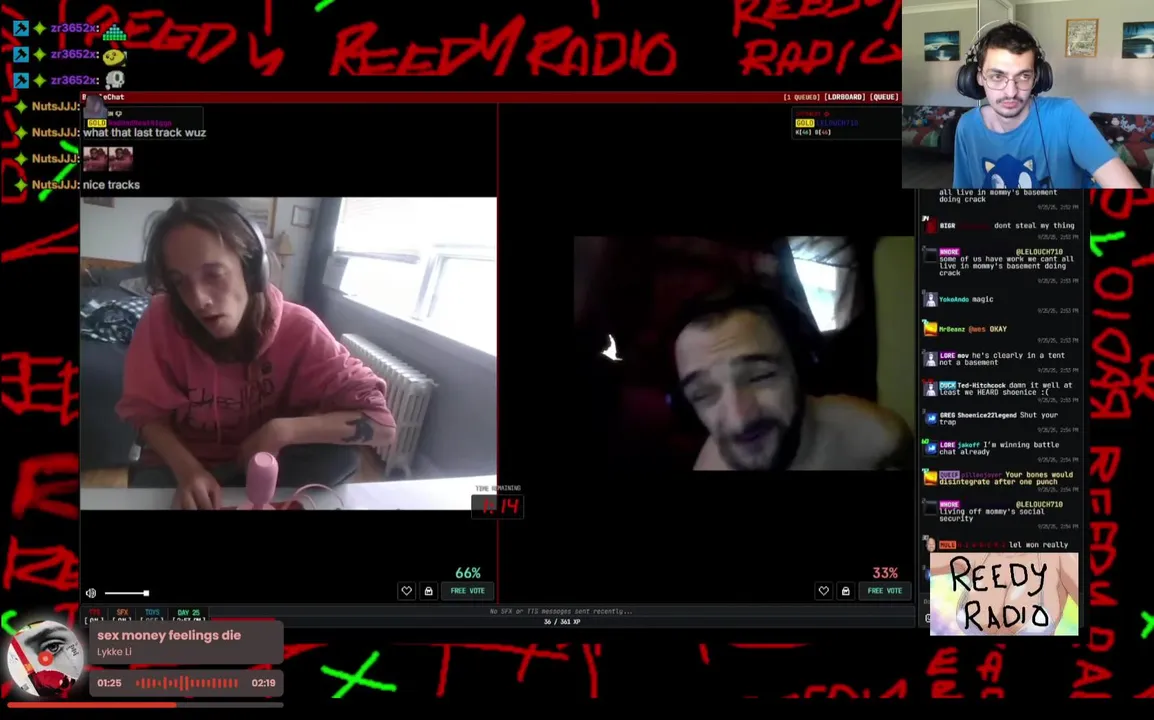Click the BIGR dont steal my thing message
This screenshot has width=1154, height=720.
point(1000,226)
